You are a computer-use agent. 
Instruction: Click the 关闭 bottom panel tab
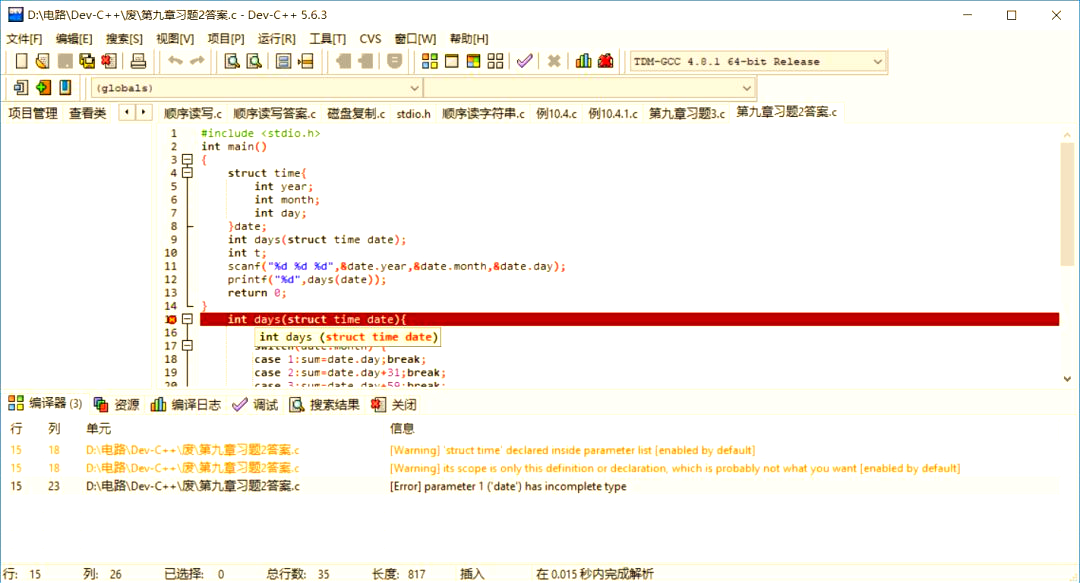393,405
